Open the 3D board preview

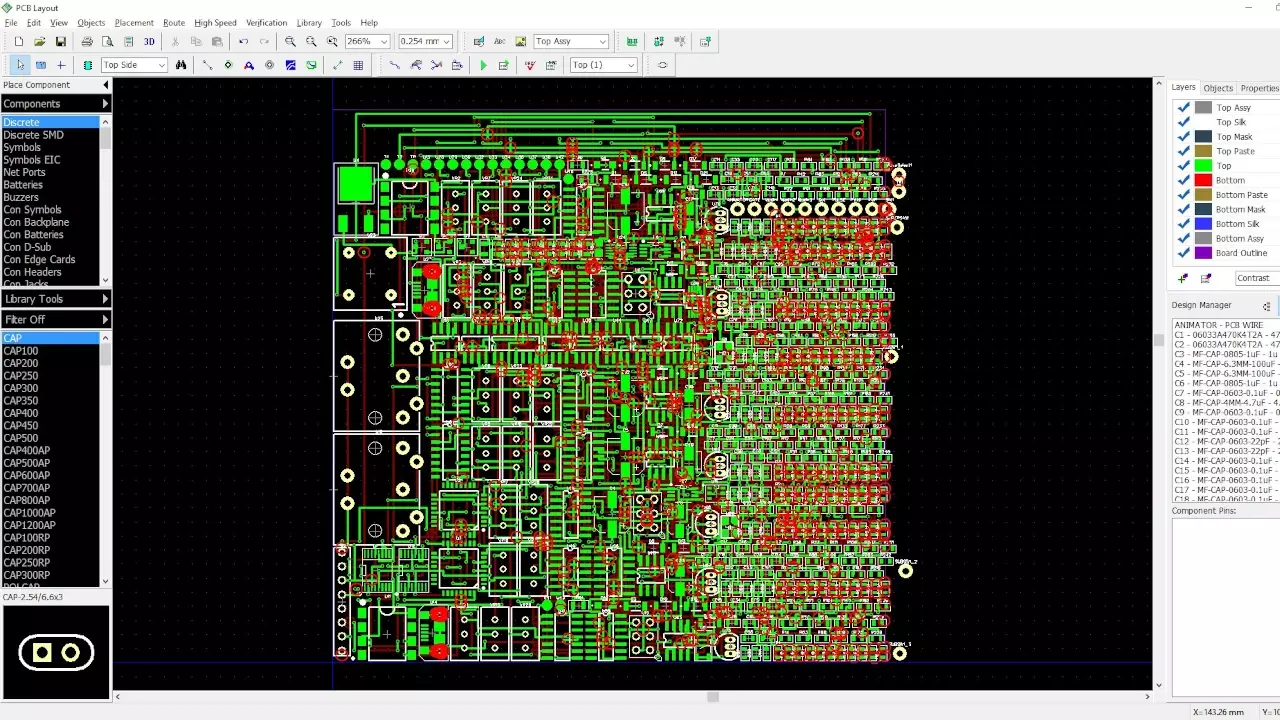150,41
